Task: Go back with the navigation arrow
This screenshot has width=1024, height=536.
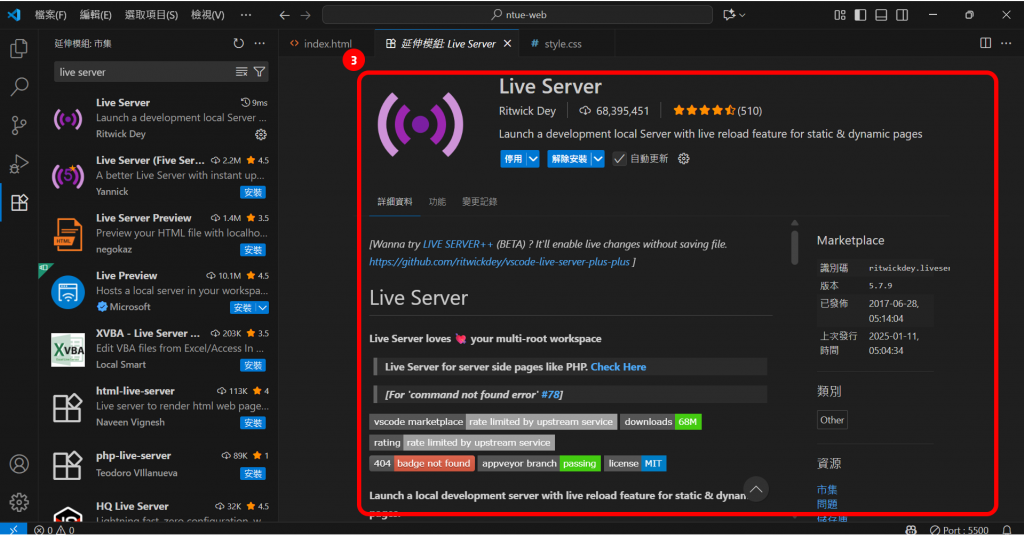Action: point(284,14)
